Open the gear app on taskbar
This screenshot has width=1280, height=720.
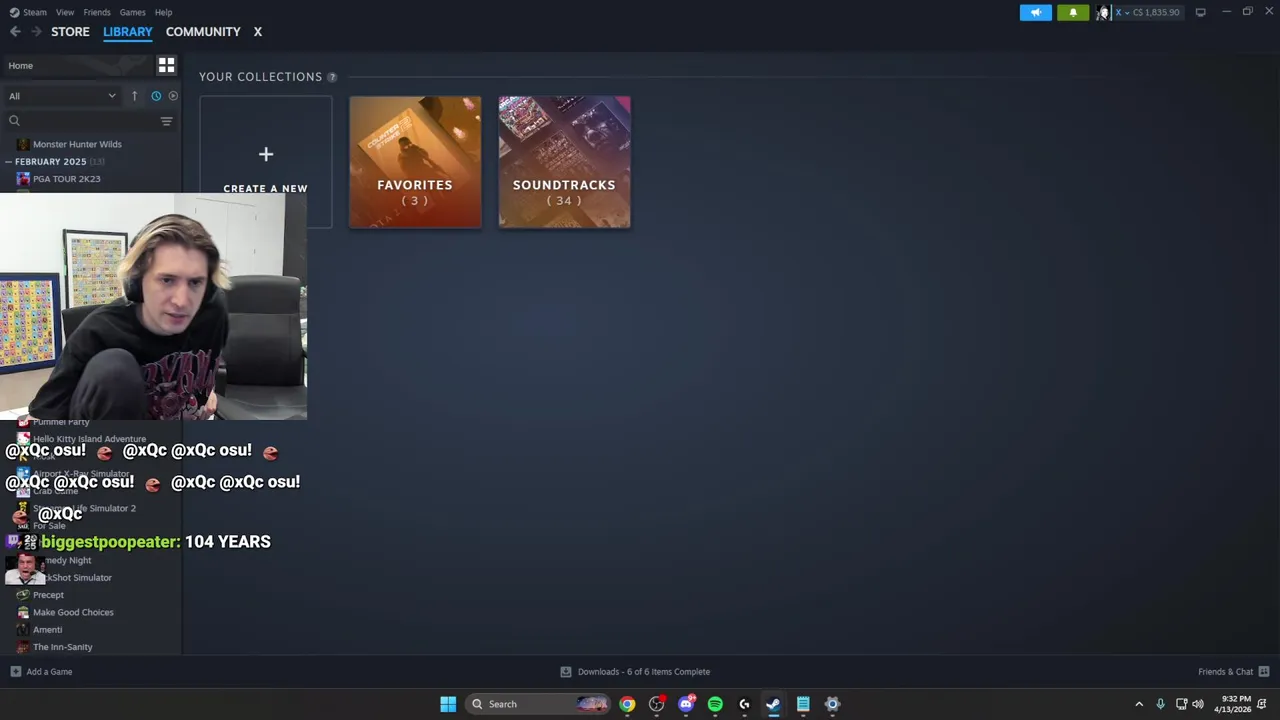coord(832,704)
